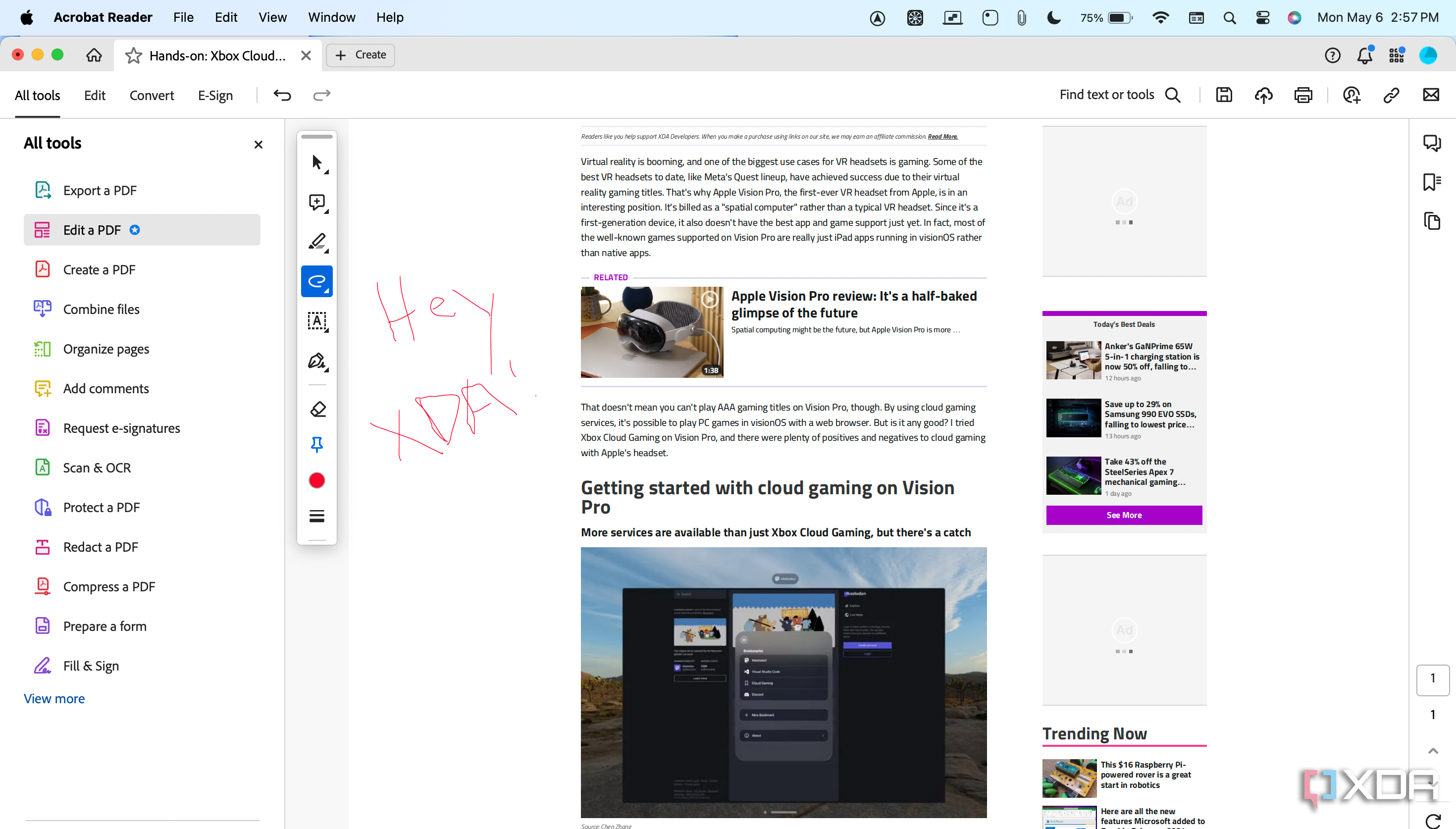Open the line thickness menu
1456x829 pixels.
317,516
